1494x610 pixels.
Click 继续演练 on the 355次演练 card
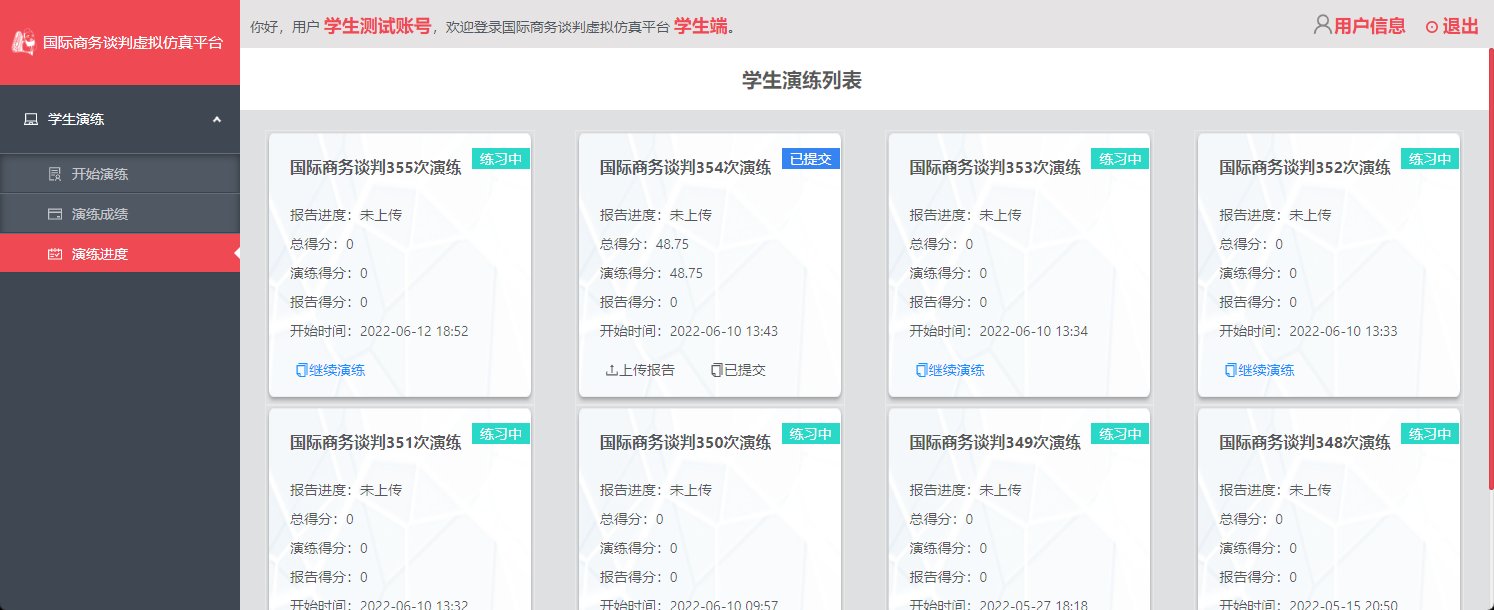pyautogui.click(x=337, y=370)
